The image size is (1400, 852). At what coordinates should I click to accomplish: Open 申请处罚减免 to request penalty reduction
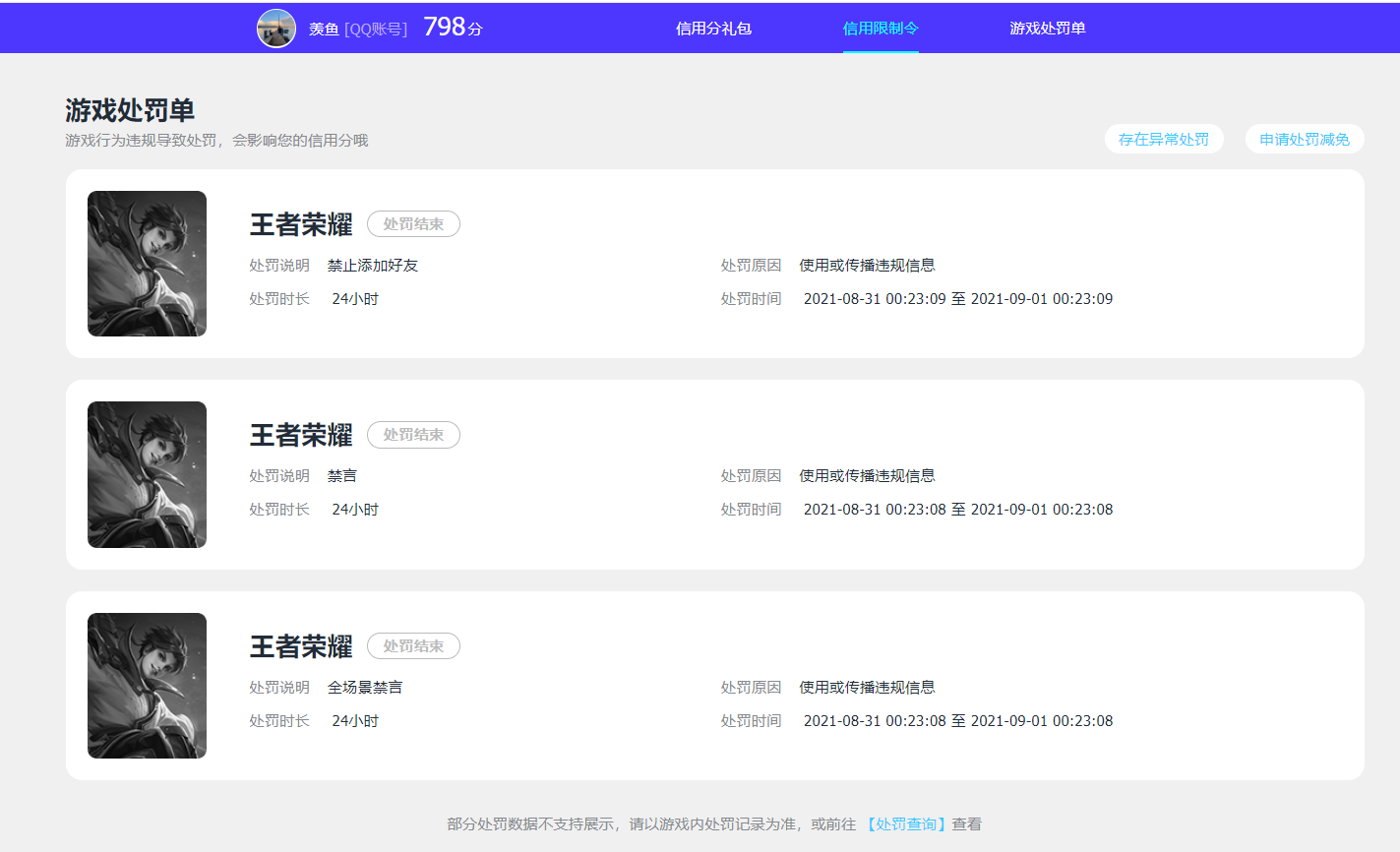(1305, 139)
